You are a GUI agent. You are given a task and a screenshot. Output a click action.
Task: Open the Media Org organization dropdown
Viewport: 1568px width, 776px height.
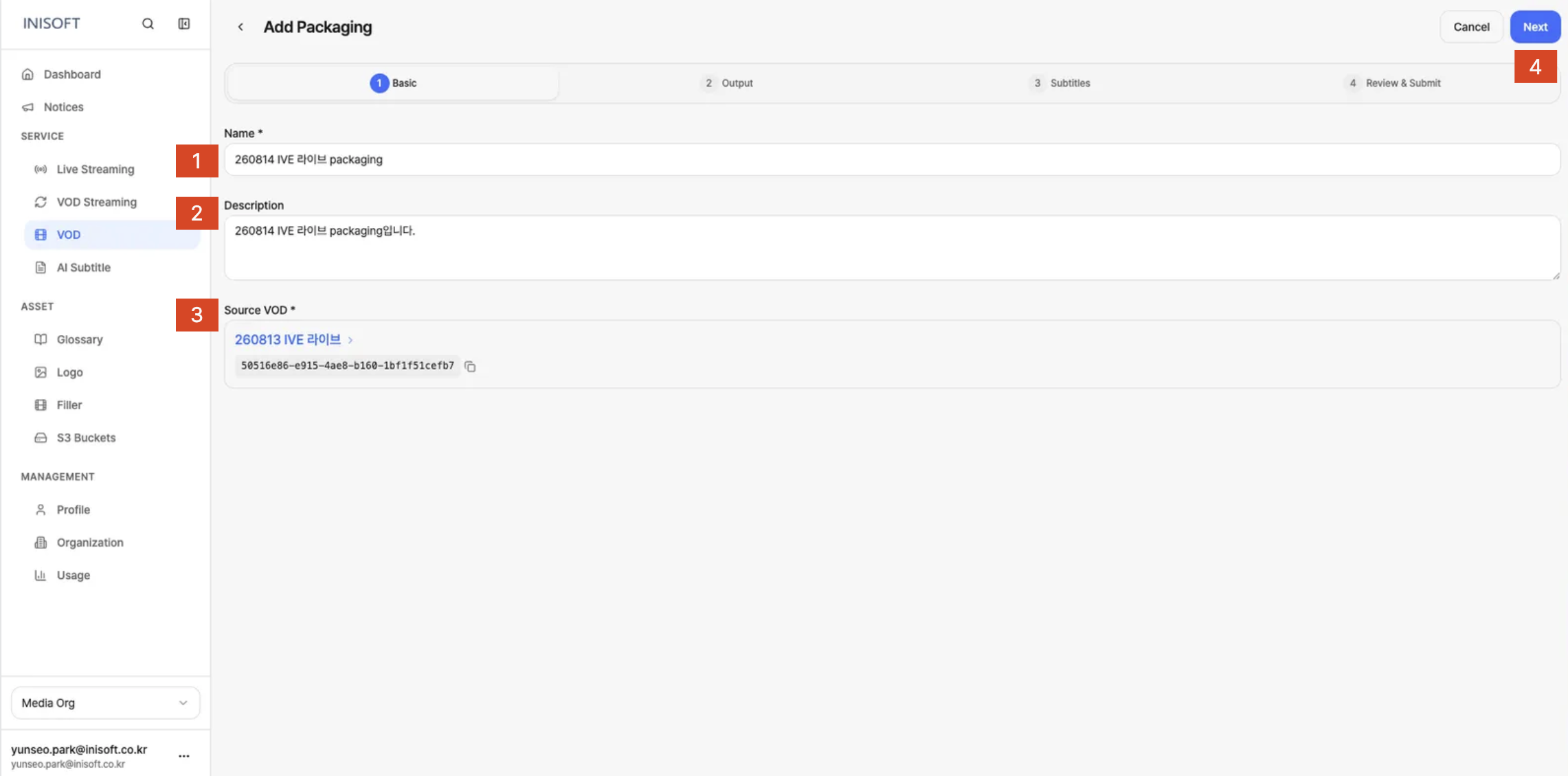(106, 703)
